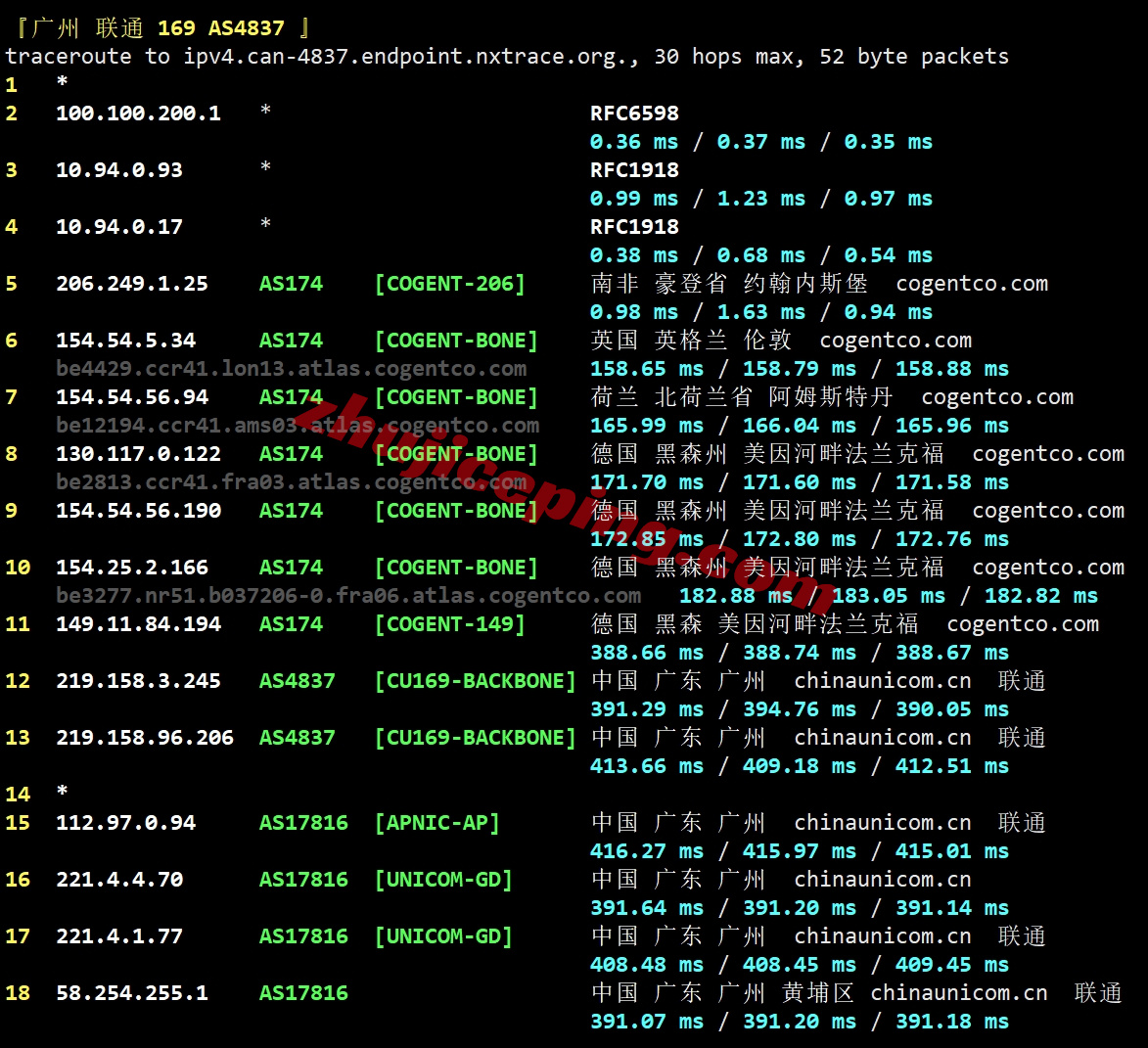This screenshot has width=1148, height=1048.
Task: Click latency value 165.99 ms
Action: coord(647,426)
